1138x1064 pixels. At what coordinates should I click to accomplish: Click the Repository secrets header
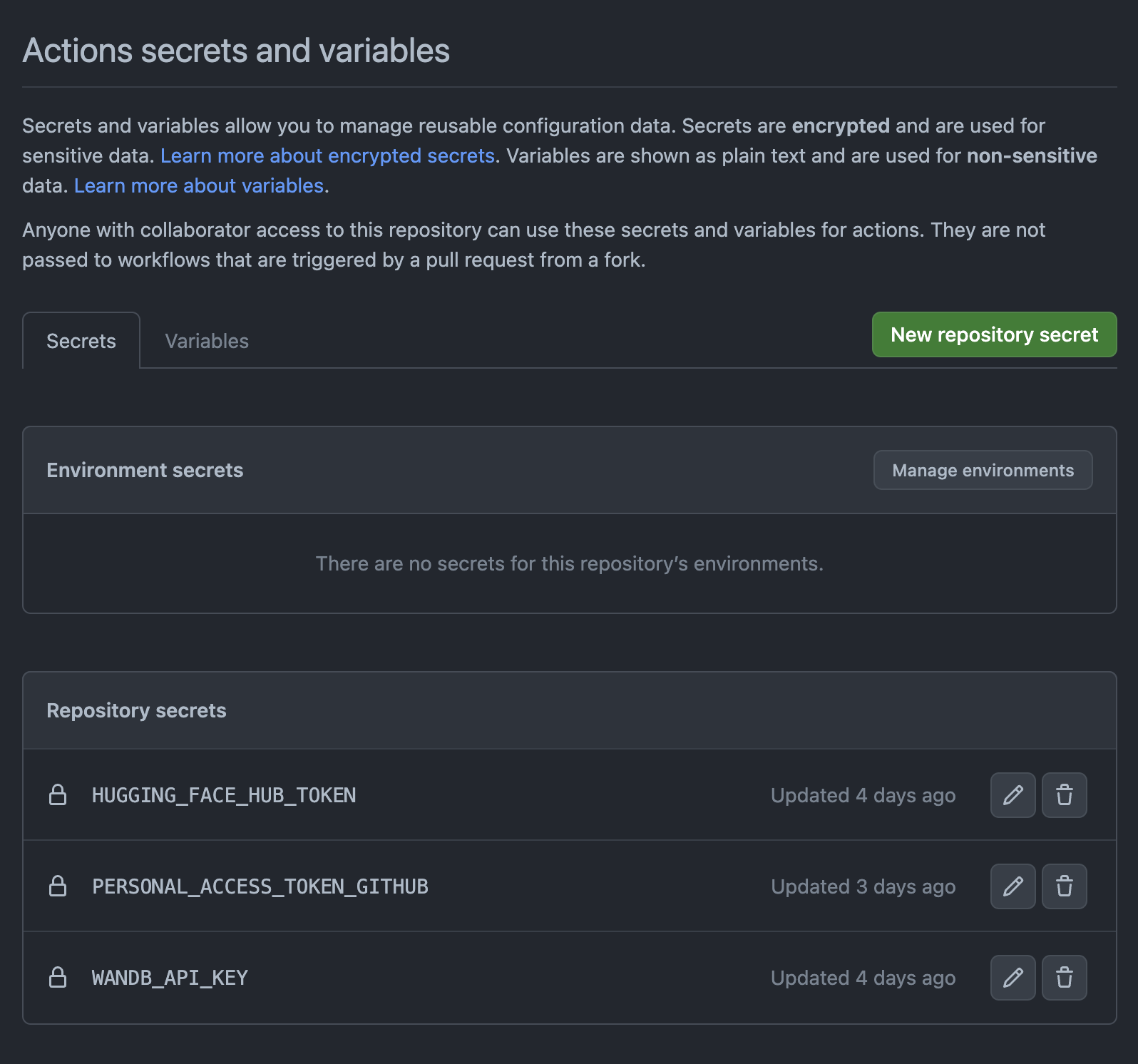136,710
